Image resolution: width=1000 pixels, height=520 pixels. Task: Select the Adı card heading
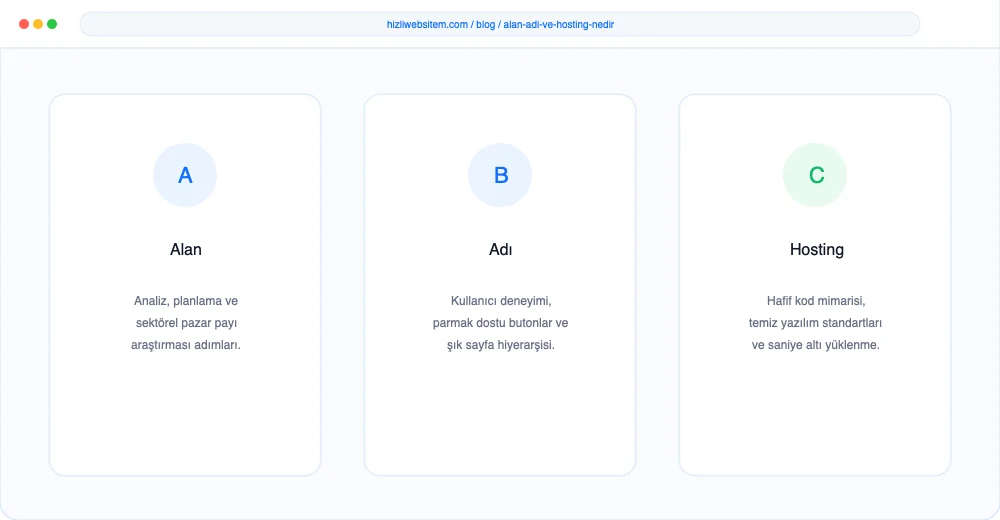pyautogui.click(x=501, y=249)
